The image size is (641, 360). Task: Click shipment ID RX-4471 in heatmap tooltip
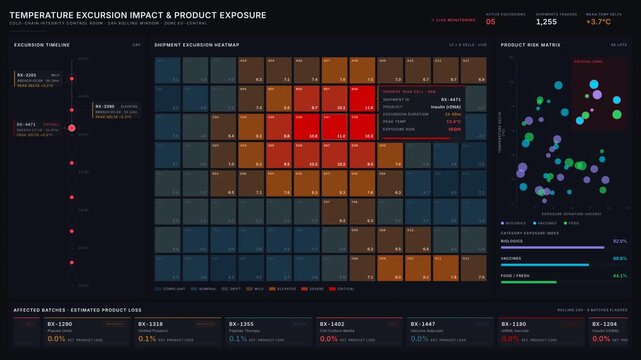(450, 99)
